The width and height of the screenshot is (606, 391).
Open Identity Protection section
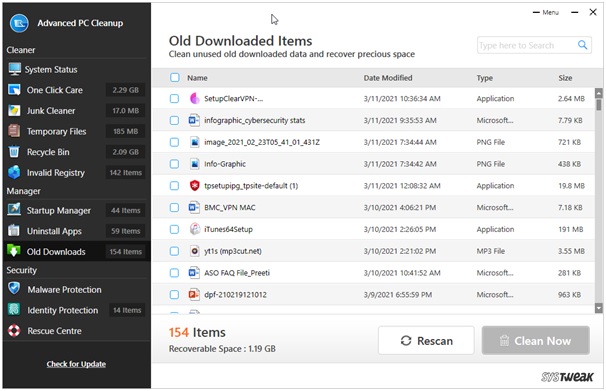77,310
